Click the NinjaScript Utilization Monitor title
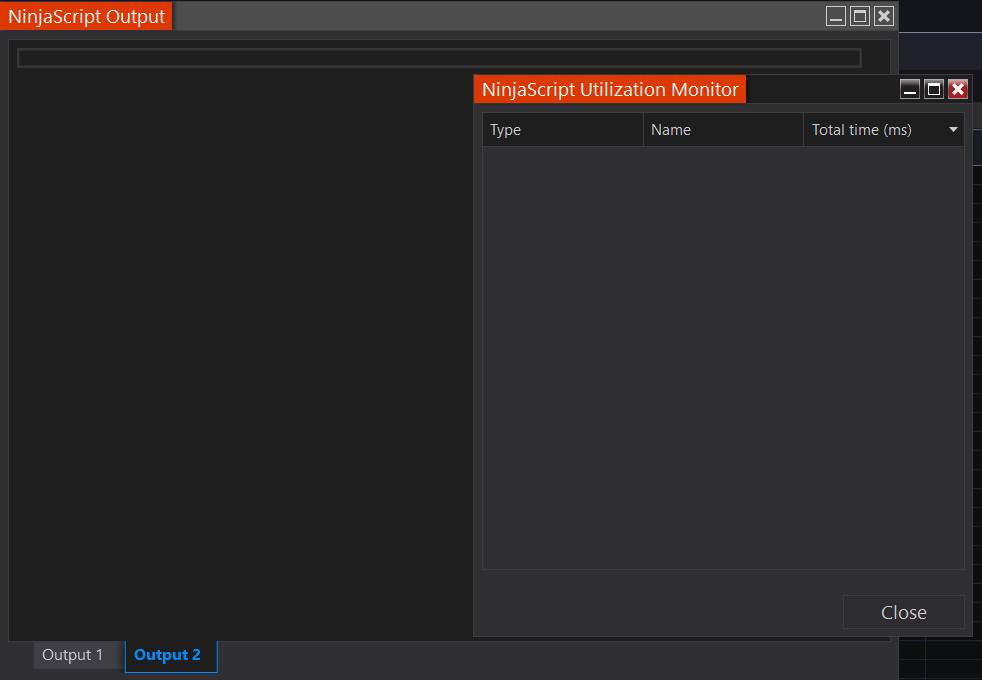Image resolution: width=982 pixels, height=680 pixels. tap(610, 90)
